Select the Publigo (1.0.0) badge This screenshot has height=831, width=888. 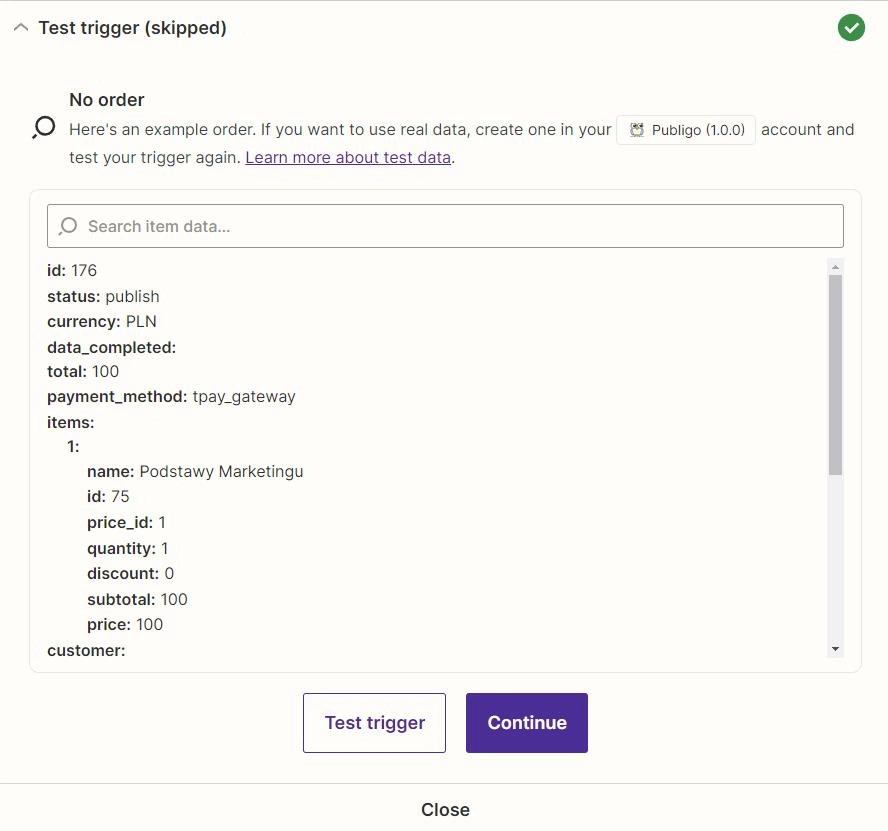tap(686, 130)
